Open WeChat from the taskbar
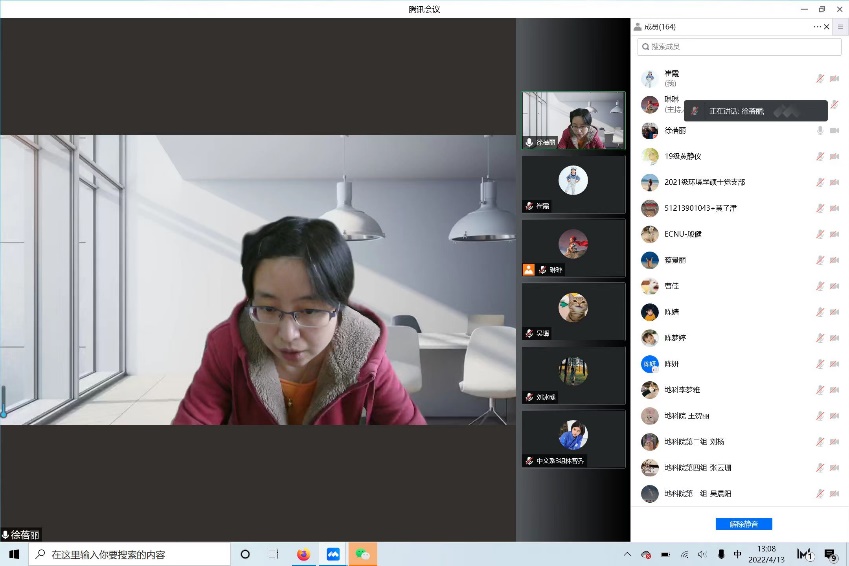This screenshot has height=566, width=849. click(x=363, y=554)
